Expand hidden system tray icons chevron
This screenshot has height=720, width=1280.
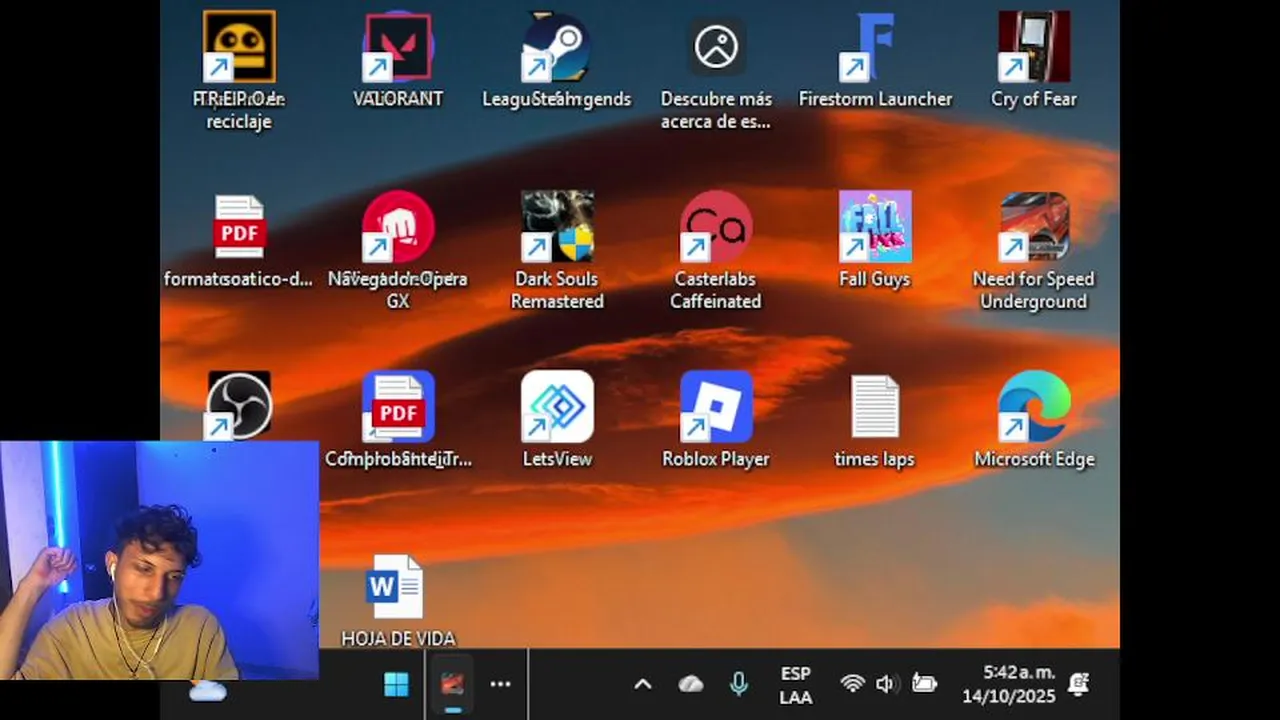tap(643, 684)
